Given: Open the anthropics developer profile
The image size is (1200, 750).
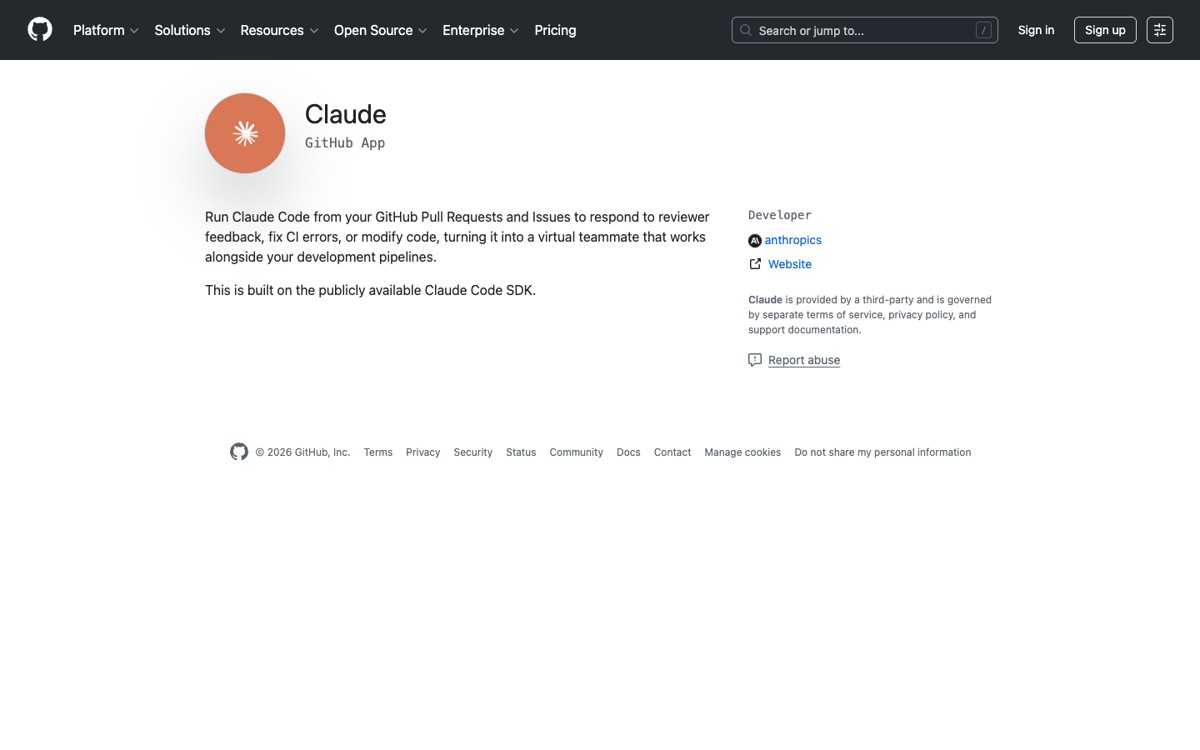Looking at the screenshot, I should click(793, 240).
